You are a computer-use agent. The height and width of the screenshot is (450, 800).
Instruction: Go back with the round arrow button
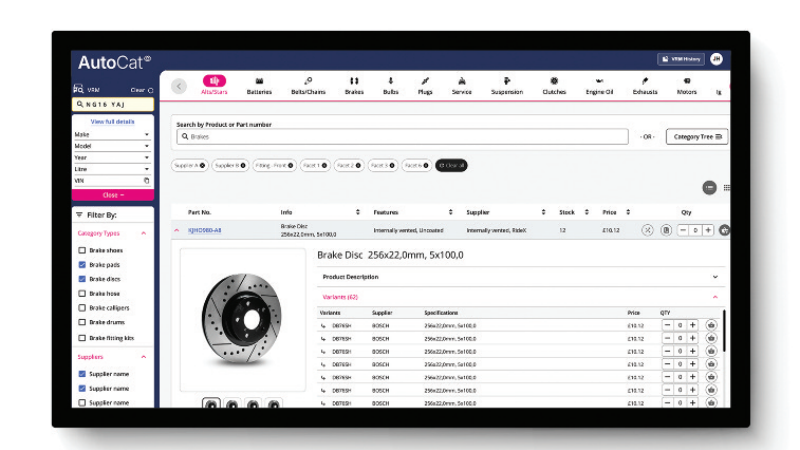pos(179,86)
